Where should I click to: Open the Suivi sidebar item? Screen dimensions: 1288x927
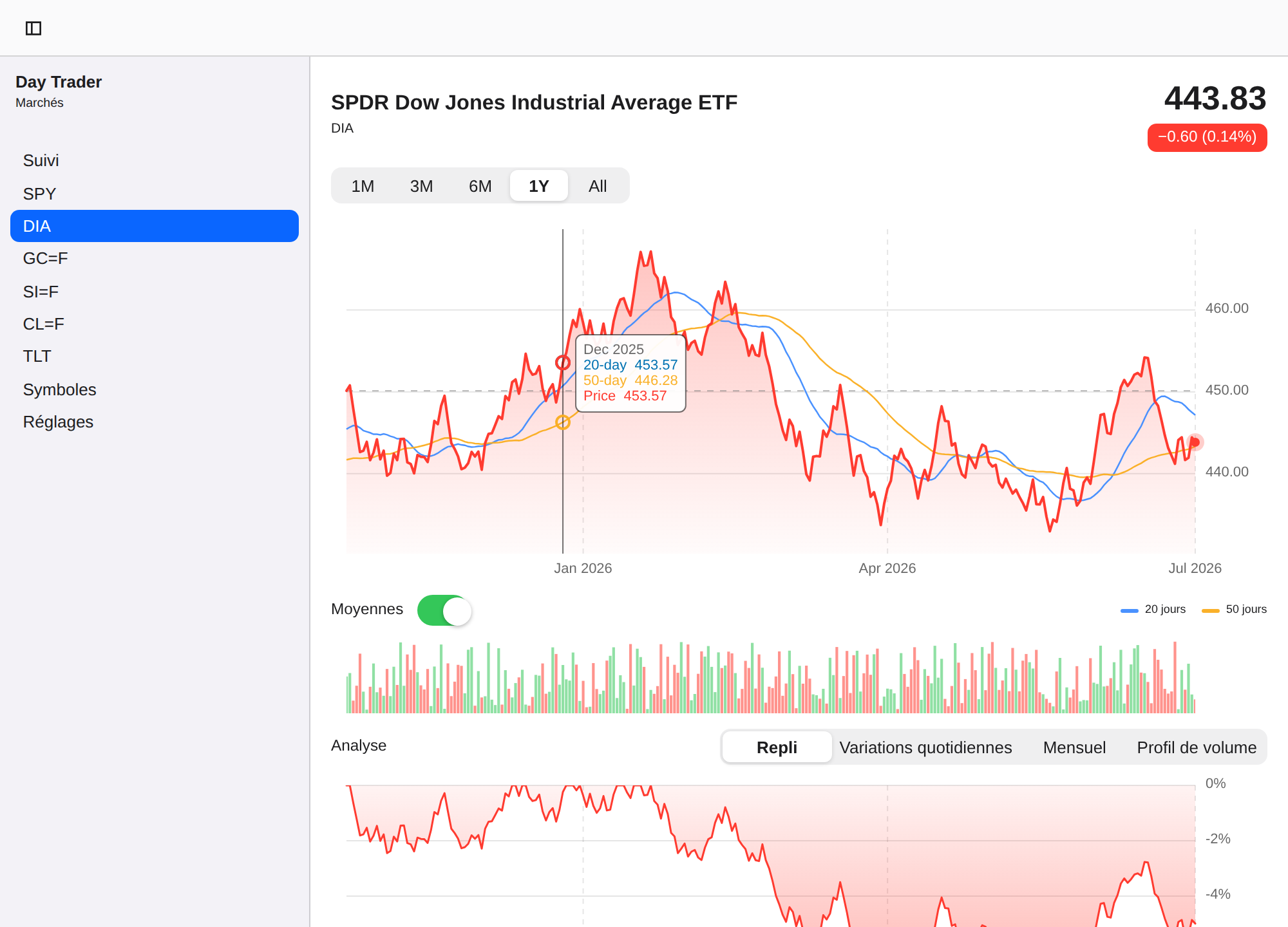point(155,160)
